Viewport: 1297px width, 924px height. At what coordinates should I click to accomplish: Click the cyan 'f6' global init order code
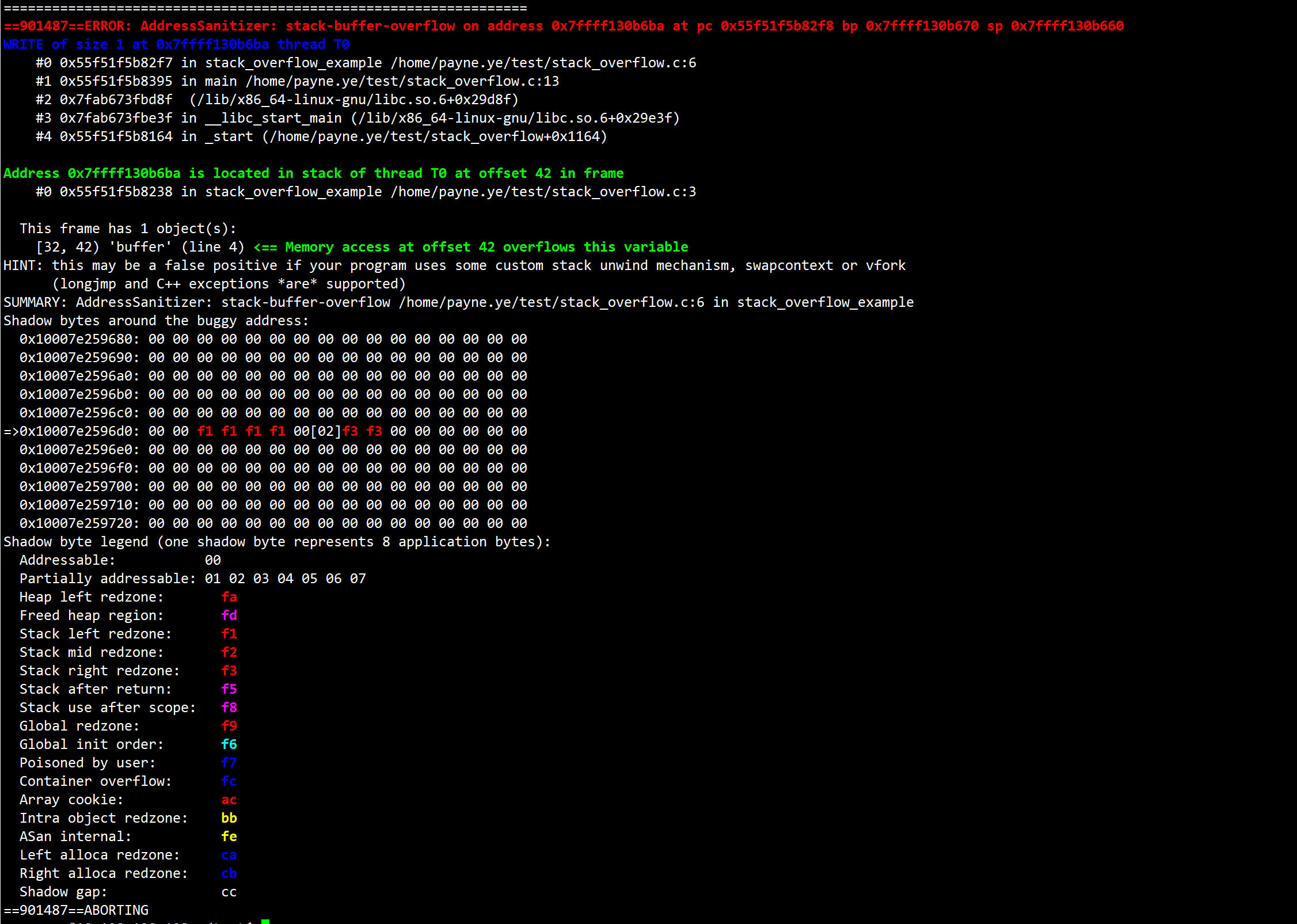click(x=229, y=744)
